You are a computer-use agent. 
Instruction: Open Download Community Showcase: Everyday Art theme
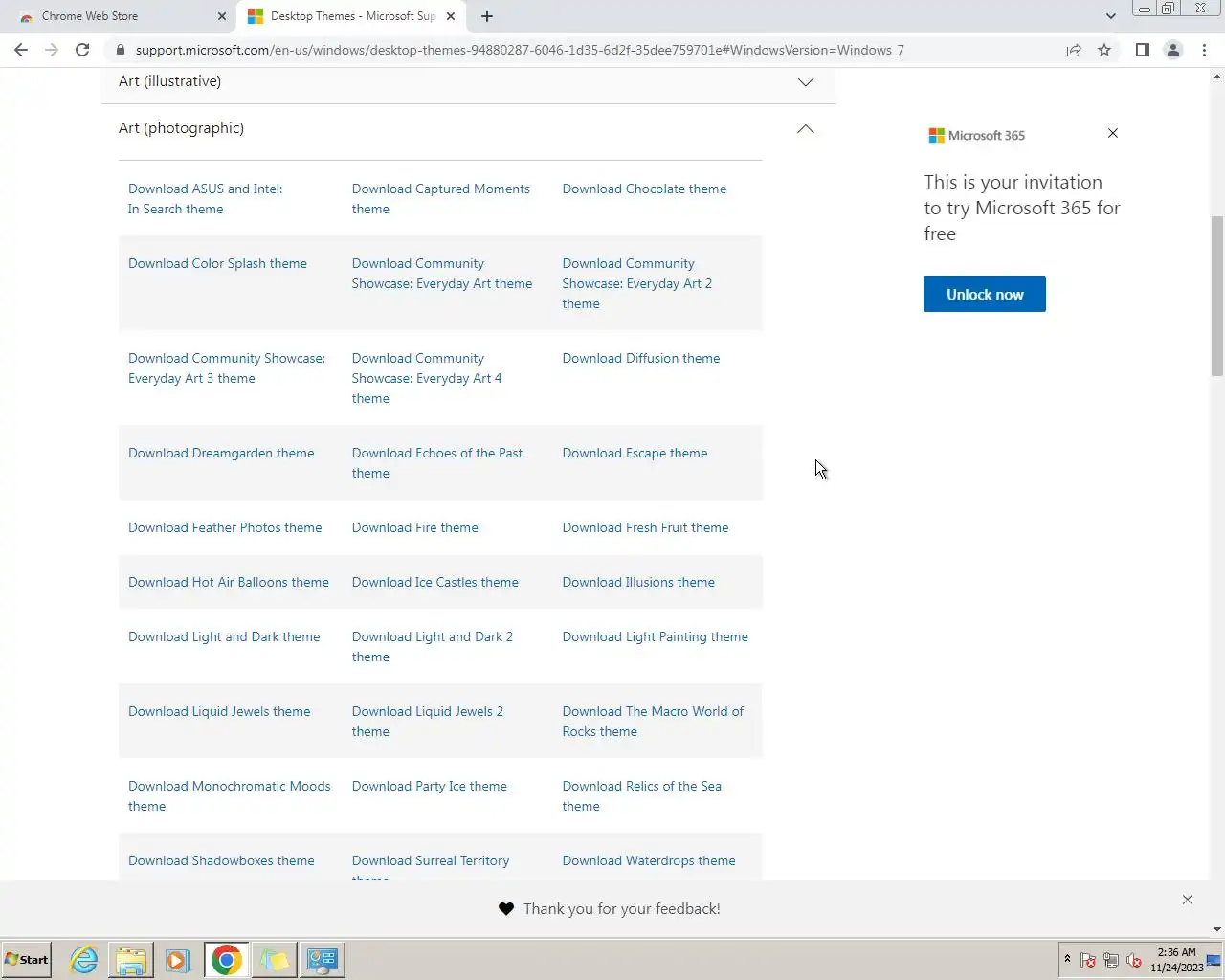(x=441, y=274)
